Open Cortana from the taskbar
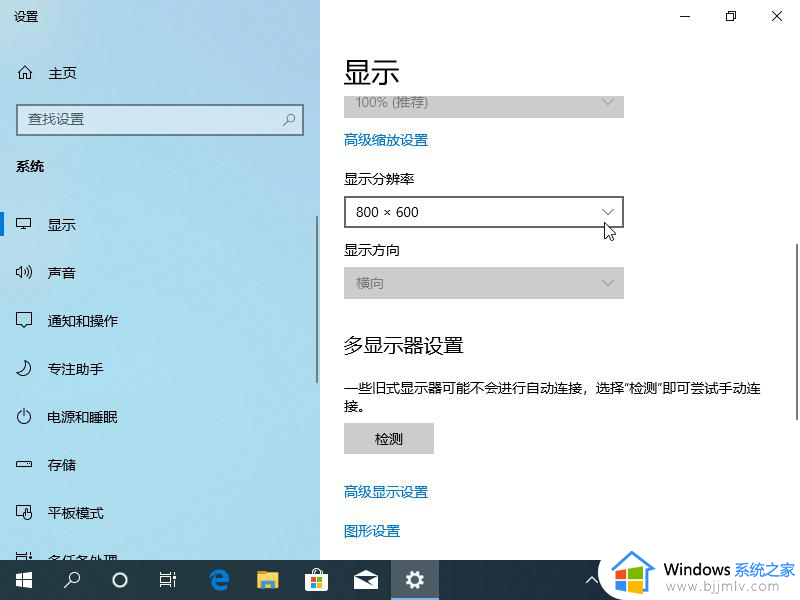The height and width of the screenshot is (600, 800). click(x=120, y=580)
